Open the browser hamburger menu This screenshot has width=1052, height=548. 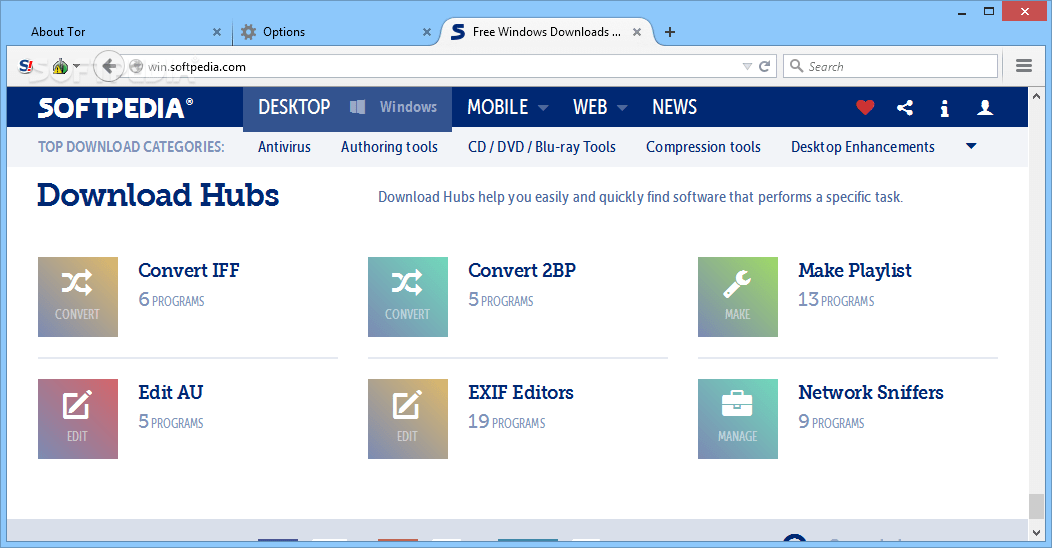pyautogui.click(x=1024, y=66)
